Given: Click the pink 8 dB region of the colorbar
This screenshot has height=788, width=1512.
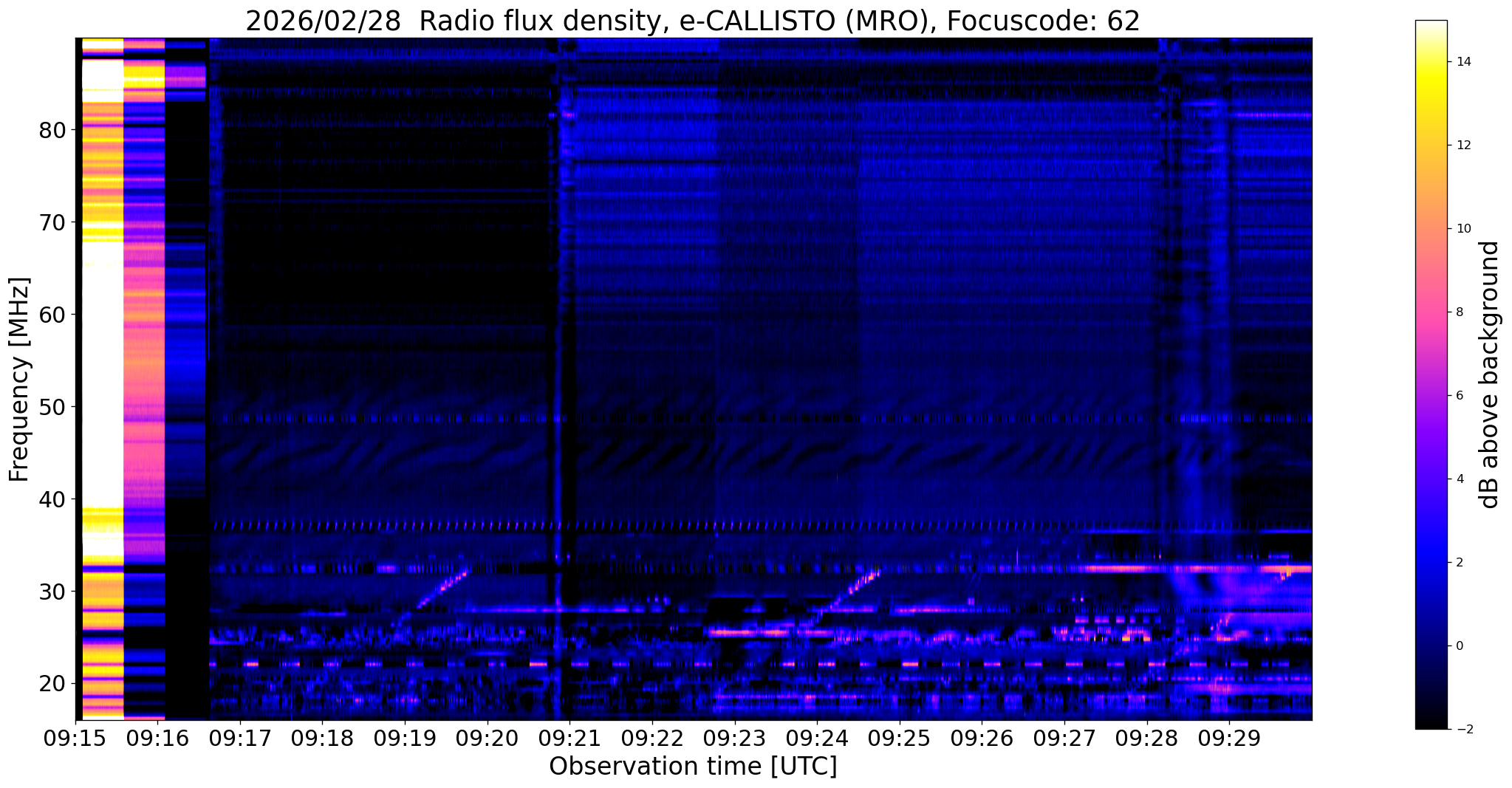Looking at the screenshot, I should (1431, 312).
